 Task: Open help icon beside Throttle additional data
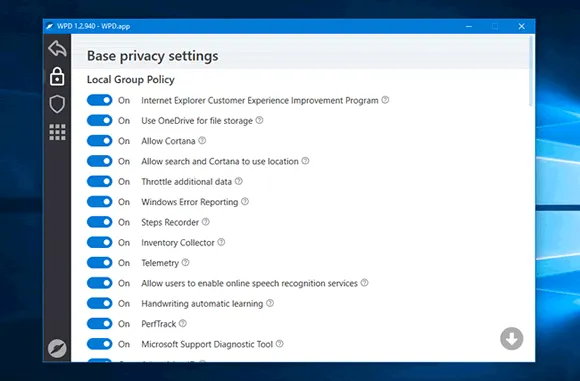239,181
